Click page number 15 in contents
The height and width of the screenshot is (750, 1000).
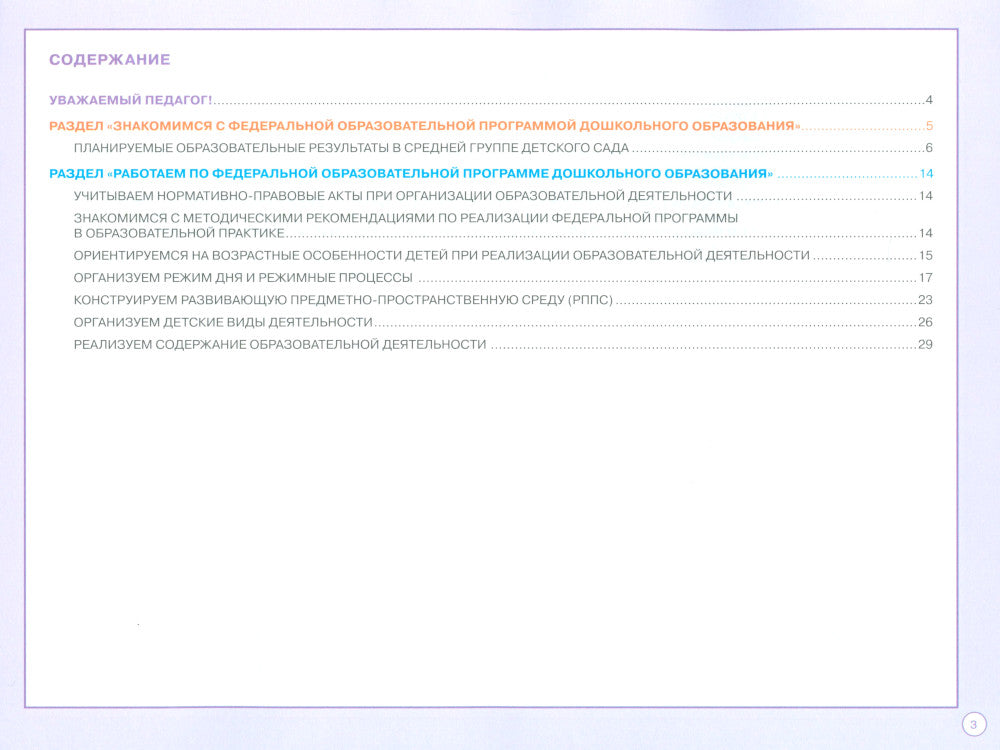(x=925, y=255)
